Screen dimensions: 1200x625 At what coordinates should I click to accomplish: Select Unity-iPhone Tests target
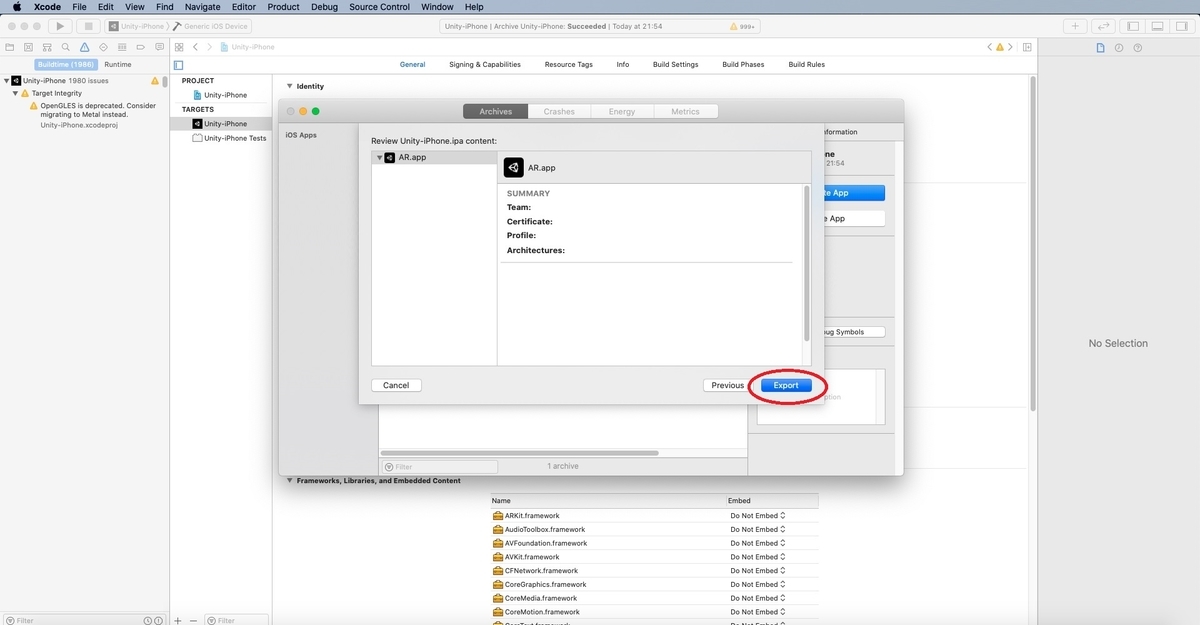click(228, 138)
